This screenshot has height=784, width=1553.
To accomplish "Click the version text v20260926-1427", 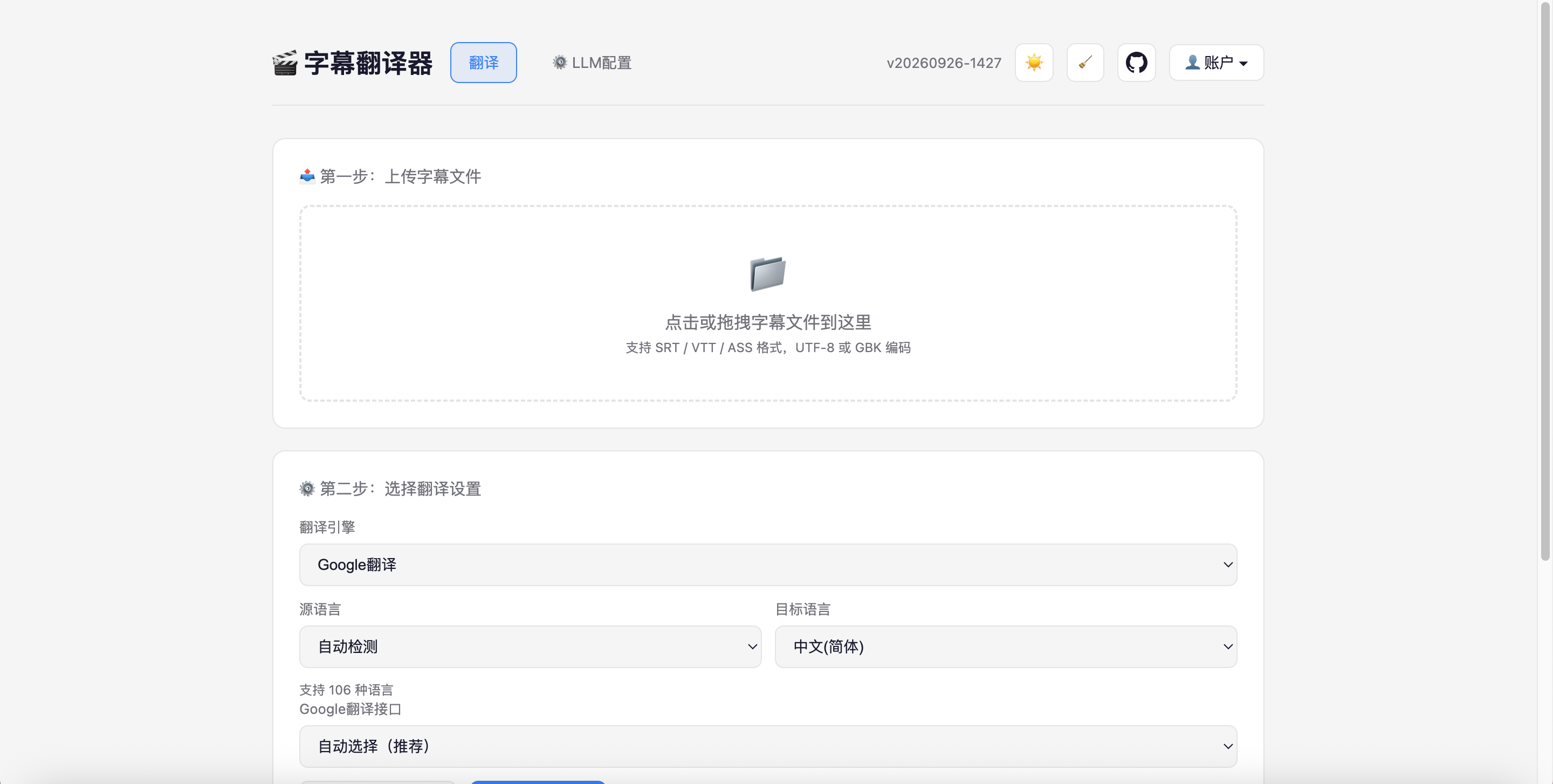I will click(944, 63).
